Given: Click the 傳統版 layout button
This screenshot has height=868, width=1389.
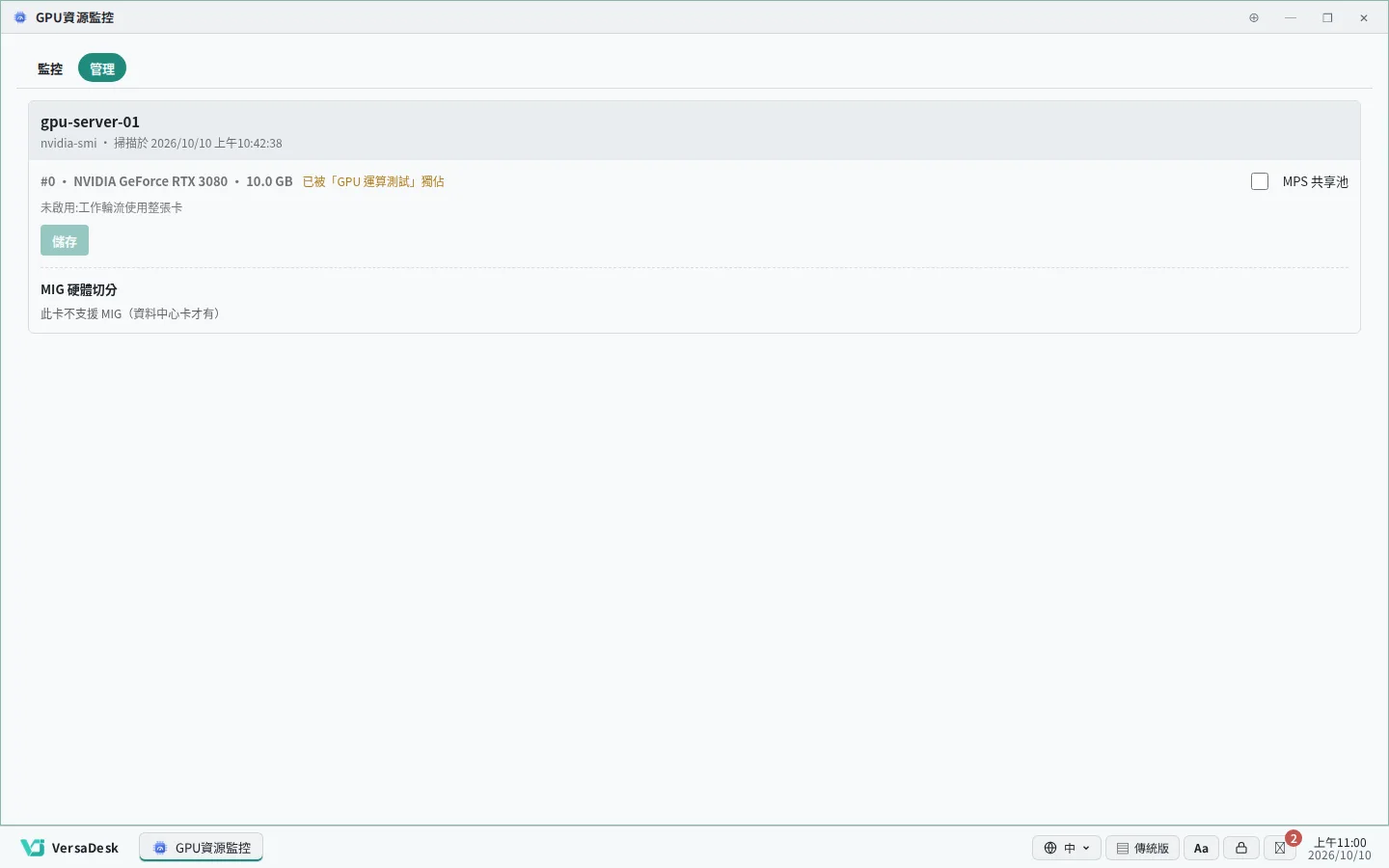Looking at the screenshot, I should coord(1142,848).
